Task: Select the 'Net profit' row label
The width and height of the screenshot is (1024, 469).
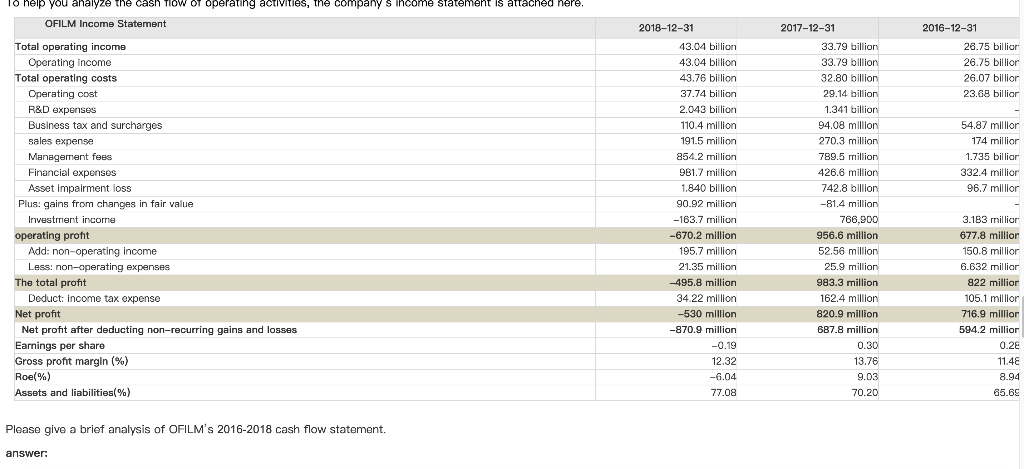Action: point(38,314)
